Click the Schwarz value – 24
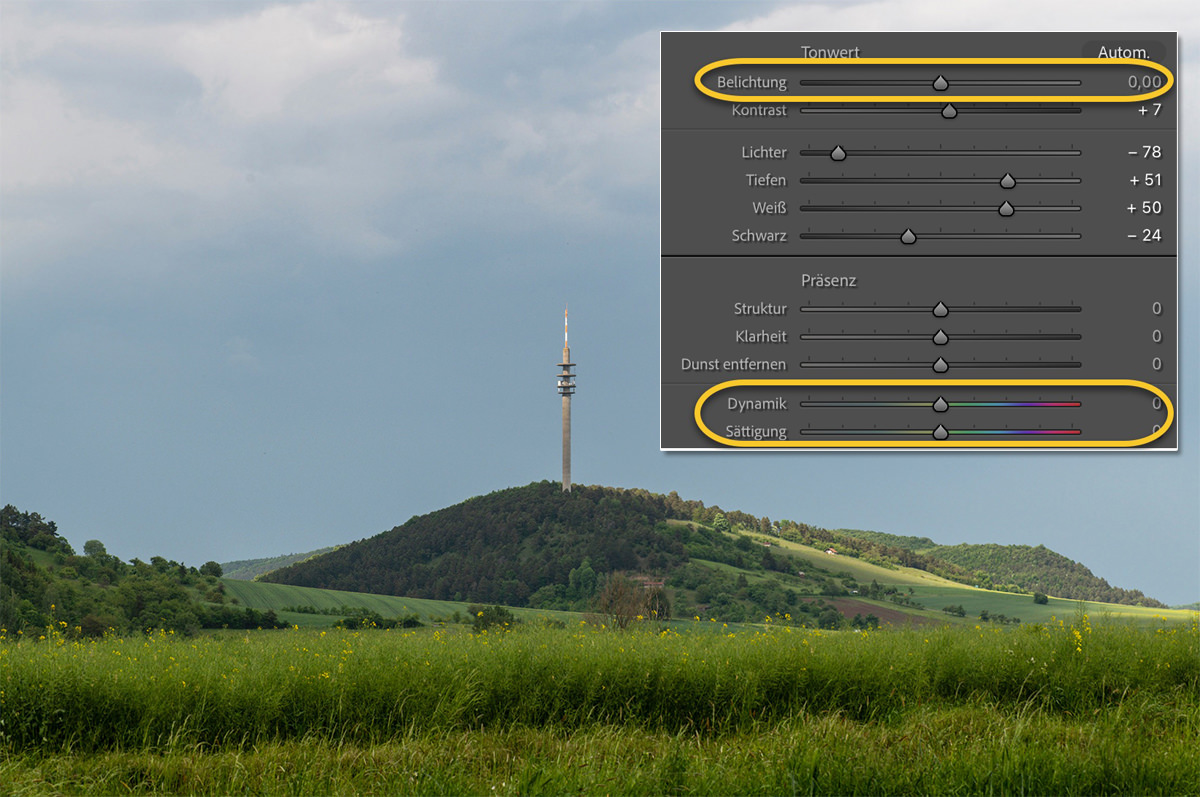1200x797 pixels. 1145,236
